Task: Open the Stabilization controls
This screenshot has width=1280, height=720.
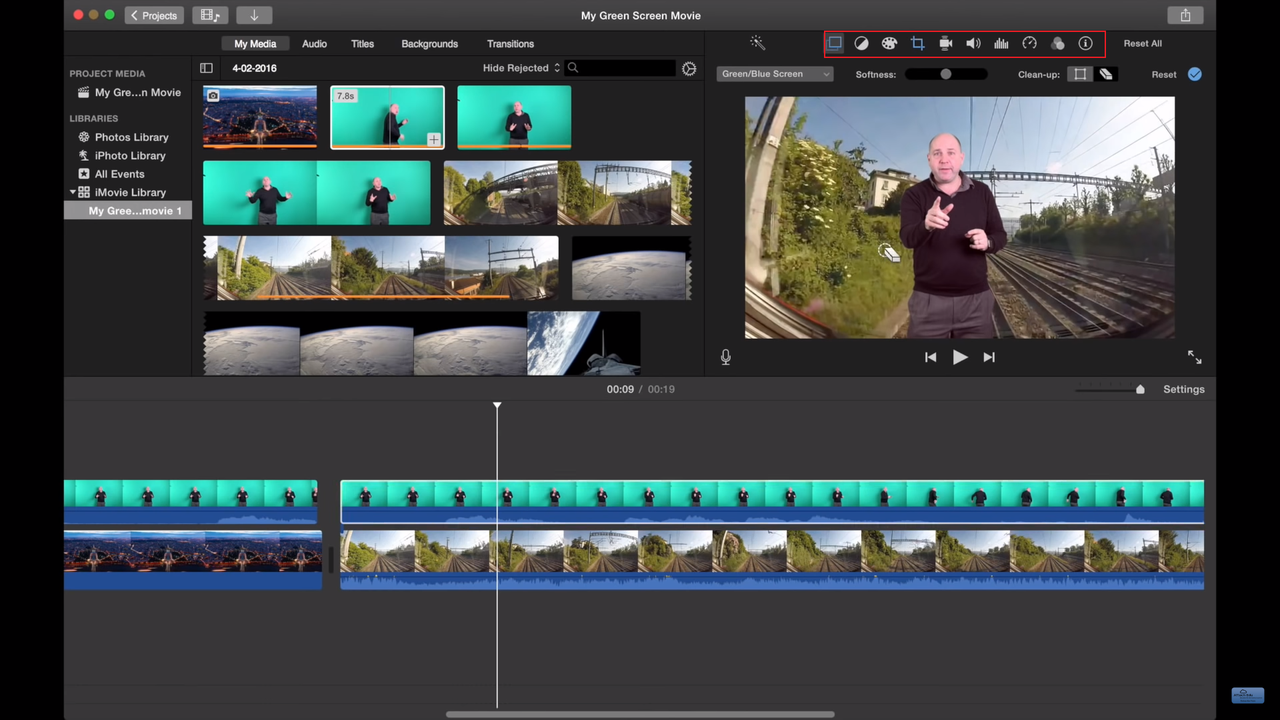Action: coord(945,43)
